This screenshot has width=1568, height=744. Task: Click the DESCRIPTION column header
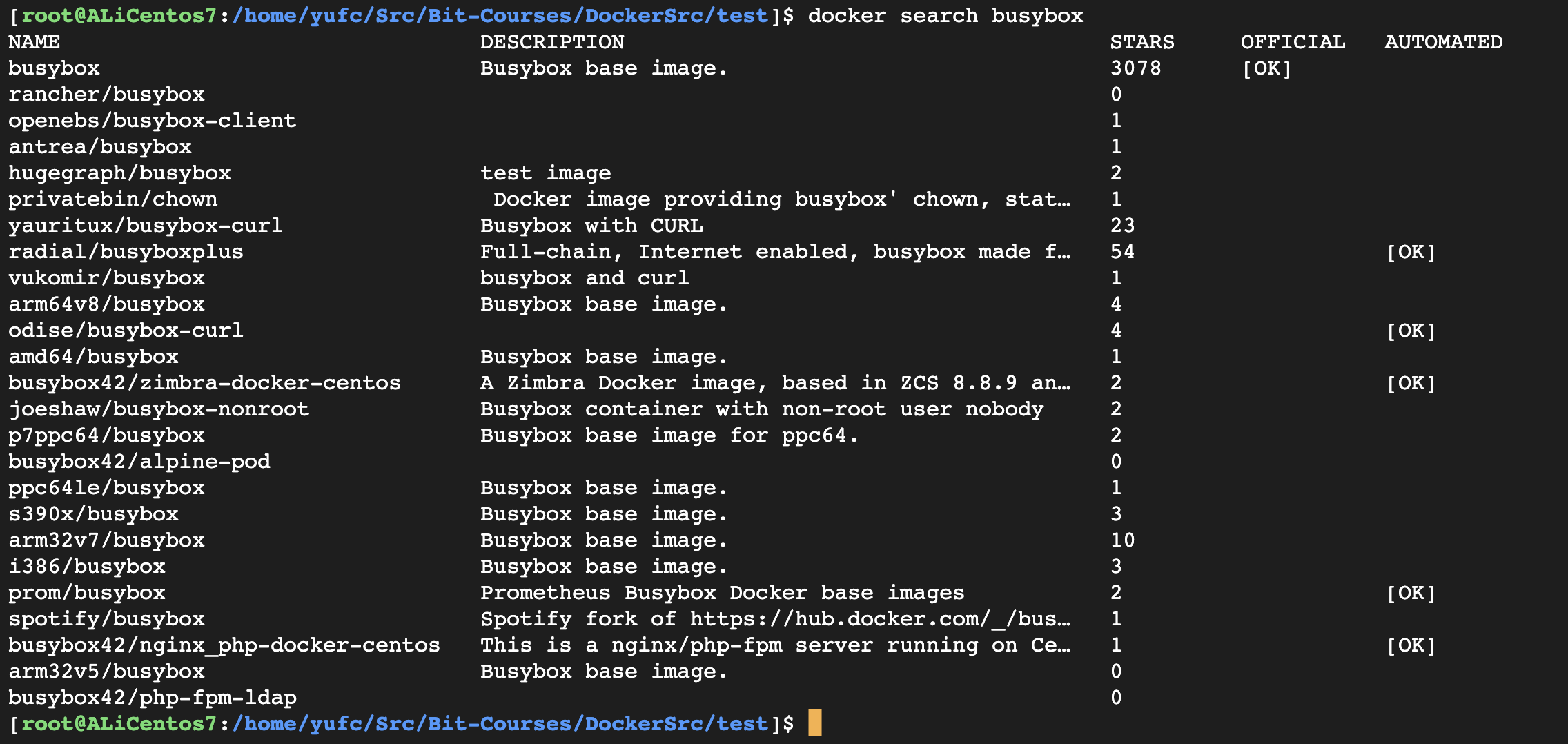pos(552,42)
